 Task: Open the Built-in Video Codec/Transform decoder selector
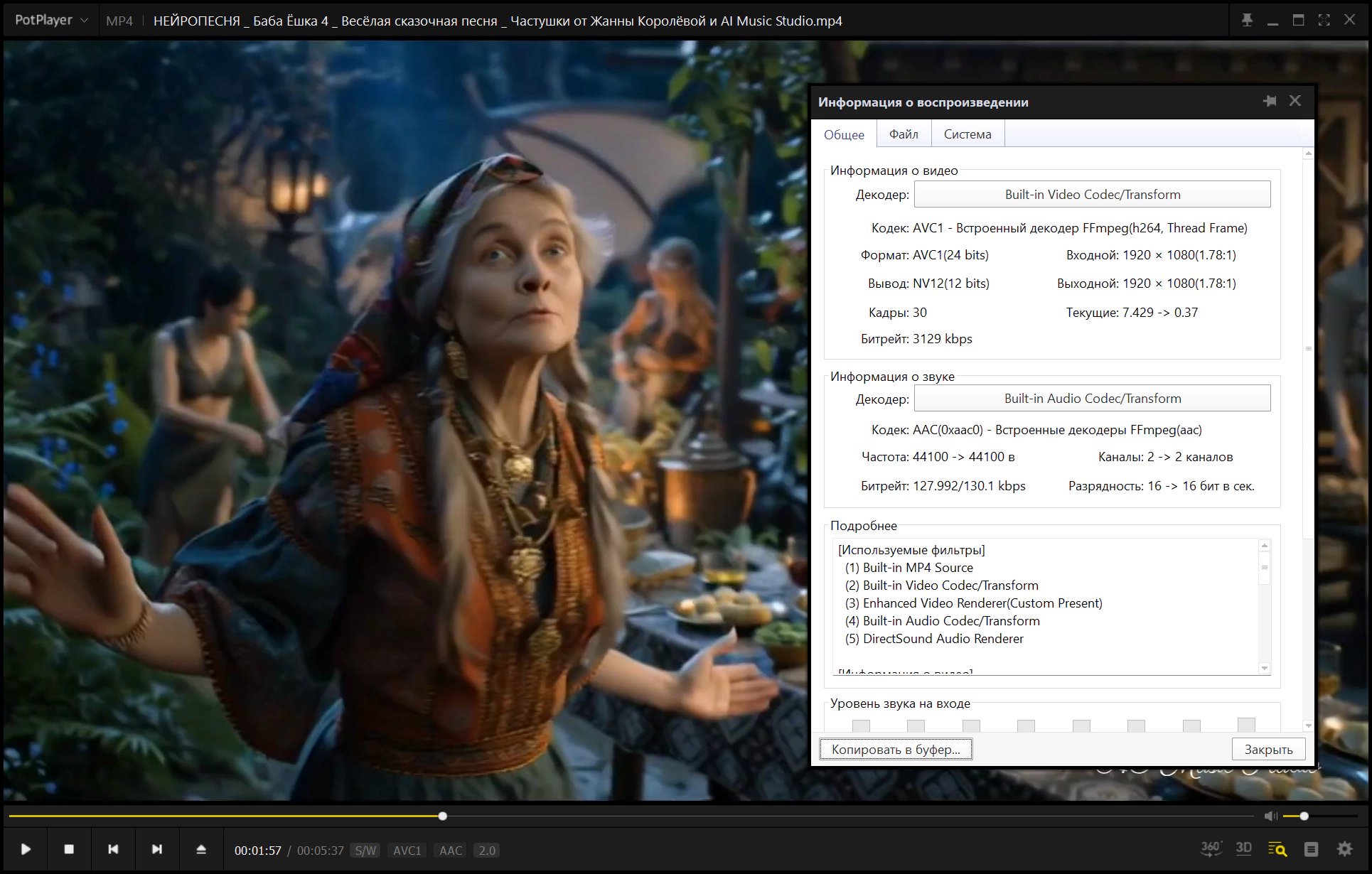(x=1092, y=194)
